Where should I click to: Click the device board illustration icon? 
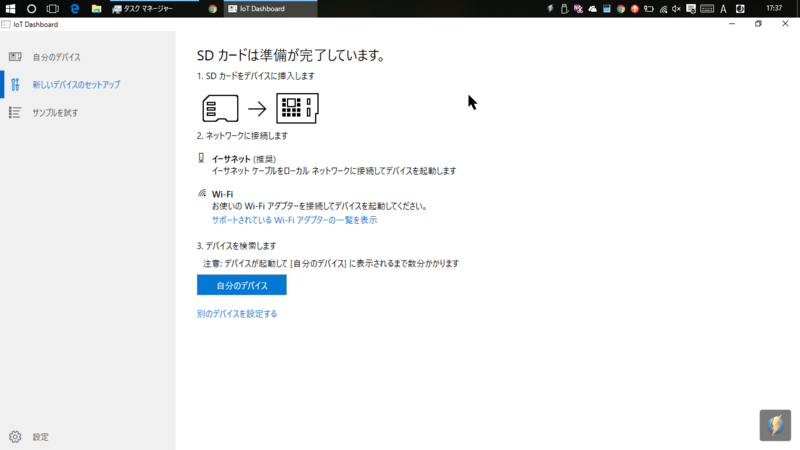tap(297, 108)
